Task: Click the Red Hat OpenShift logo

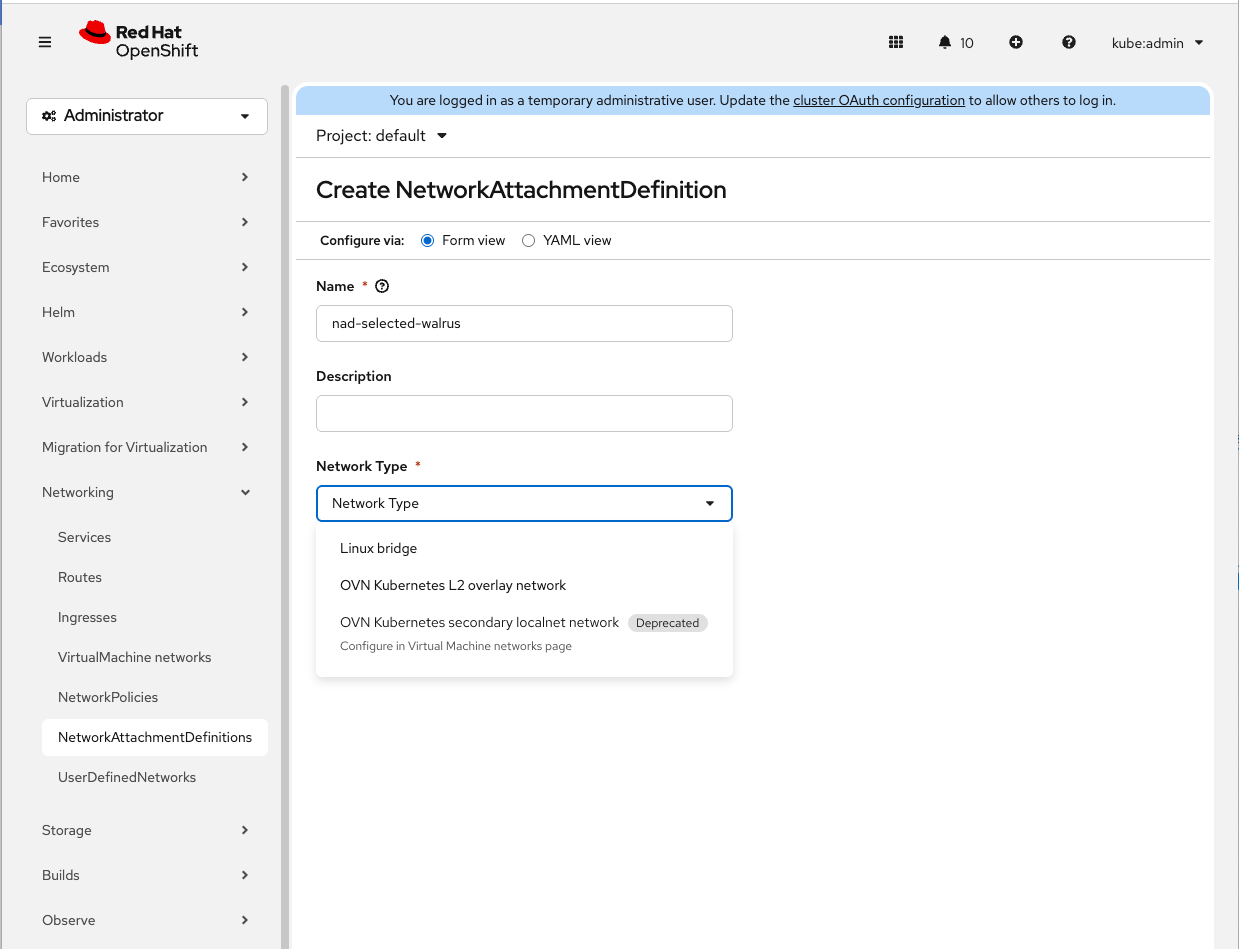Action: 139,41
